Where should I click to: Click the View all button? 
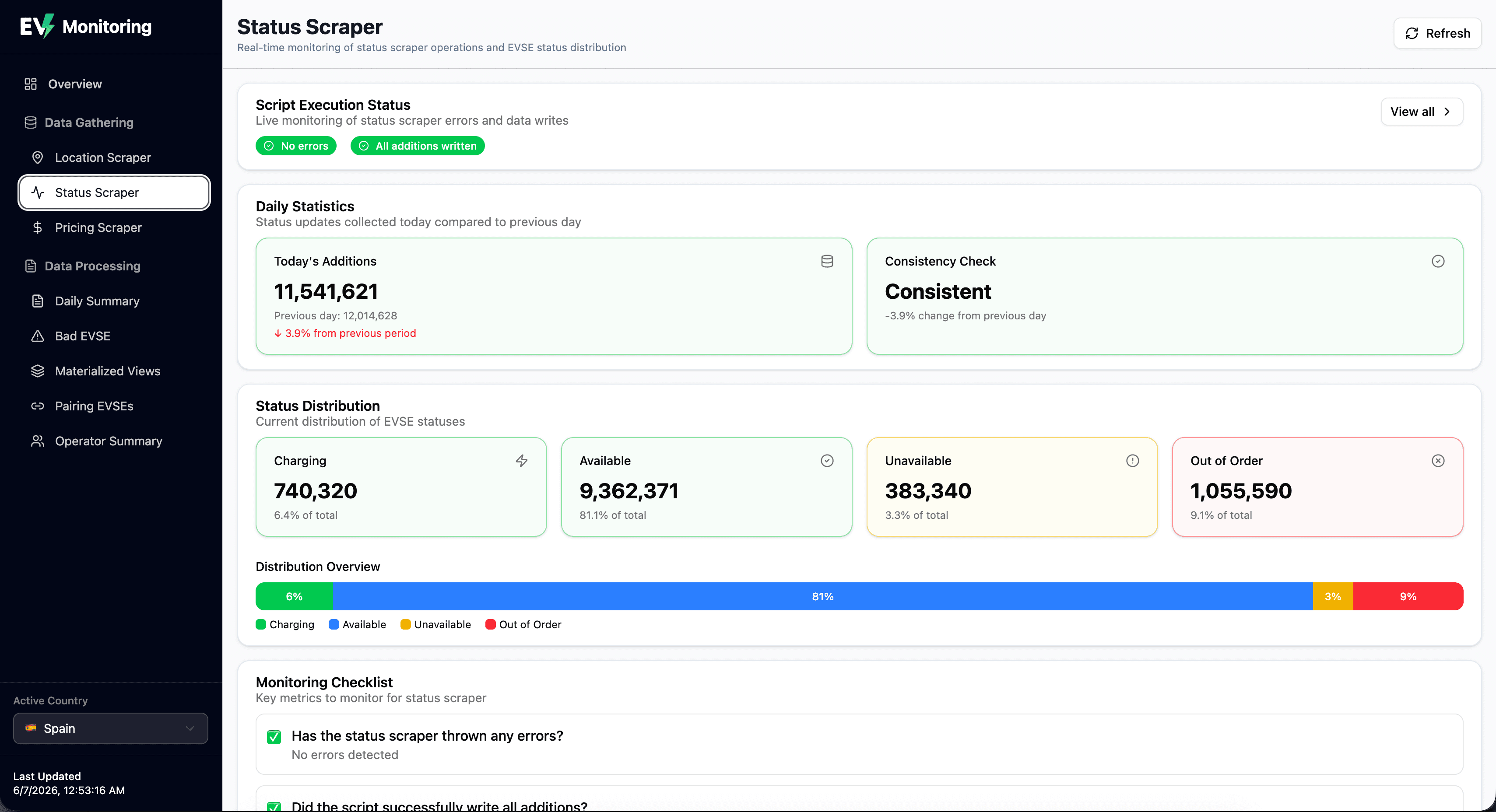click(1422, 112)
